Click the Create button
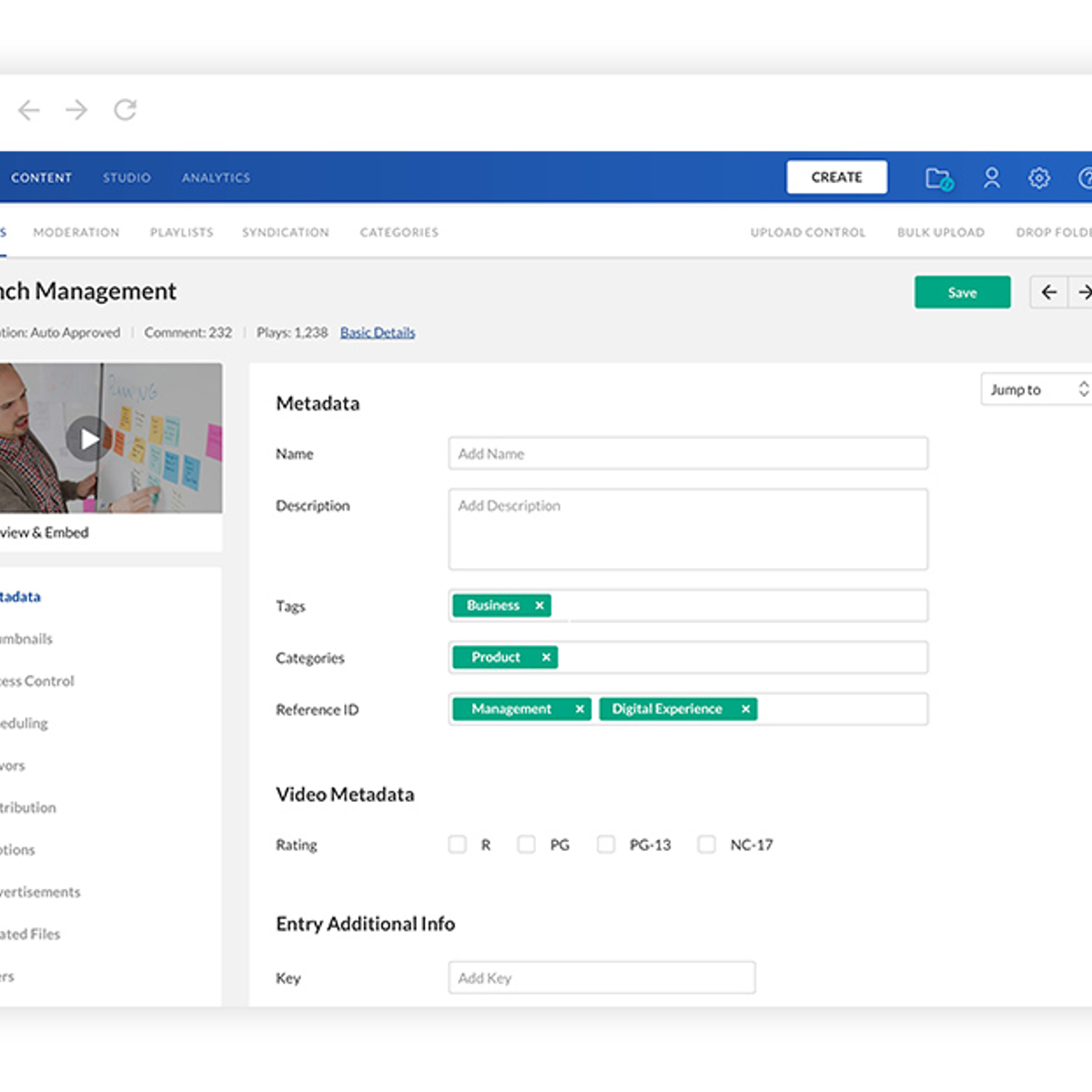 pos(836,177)
